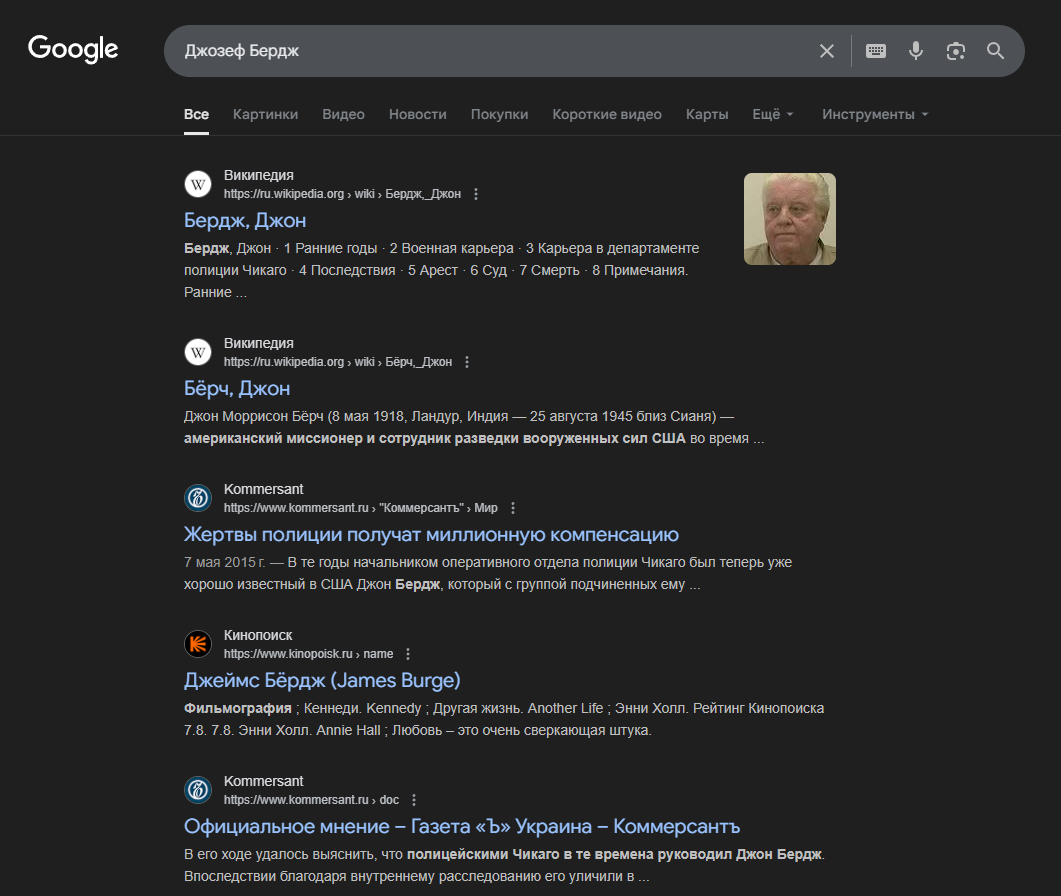
Task: Click into the search input field
Action: pos(480,51)
